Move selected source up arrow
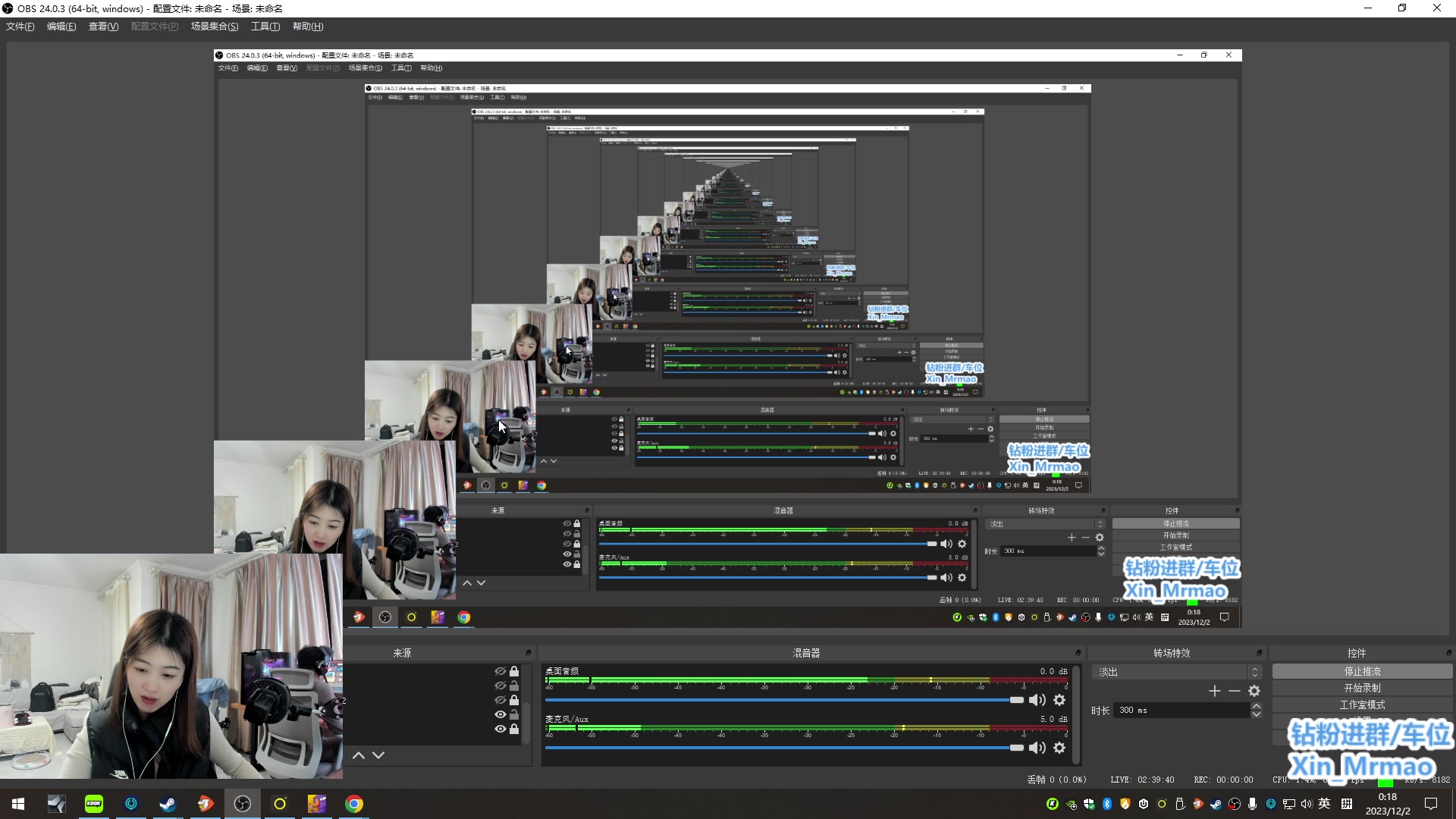 coord(359,755)
